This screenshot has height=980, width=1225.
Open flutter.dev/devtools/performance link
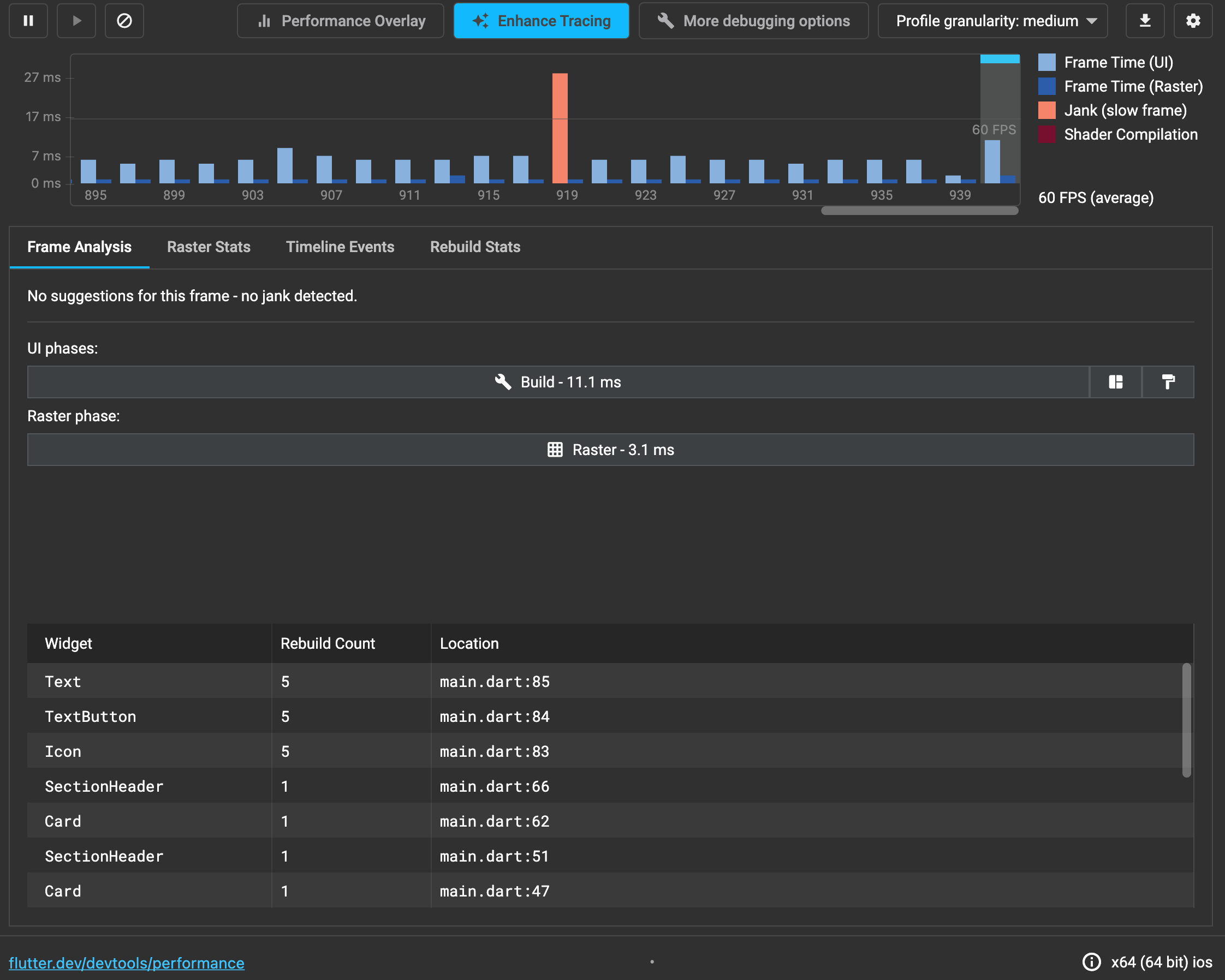[x=126, y=963]
